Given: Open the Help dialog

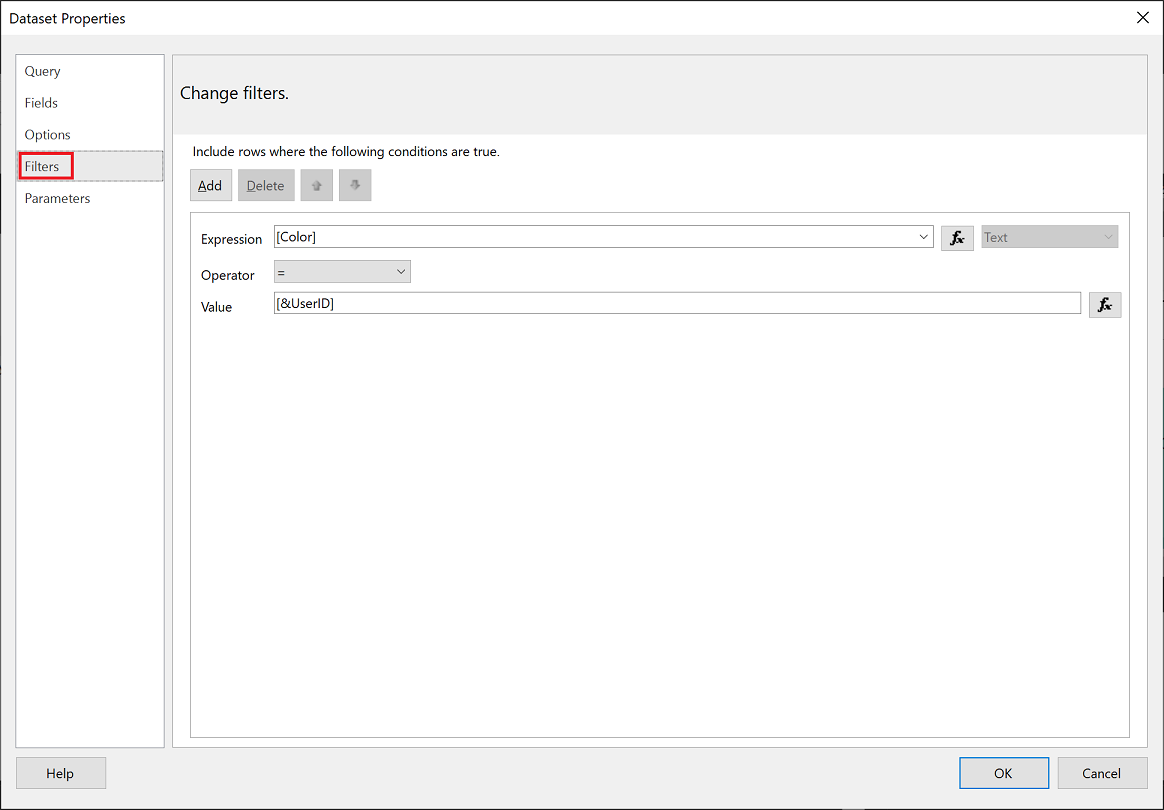Looking at the screenshot, I should click(x=60, y=772).
